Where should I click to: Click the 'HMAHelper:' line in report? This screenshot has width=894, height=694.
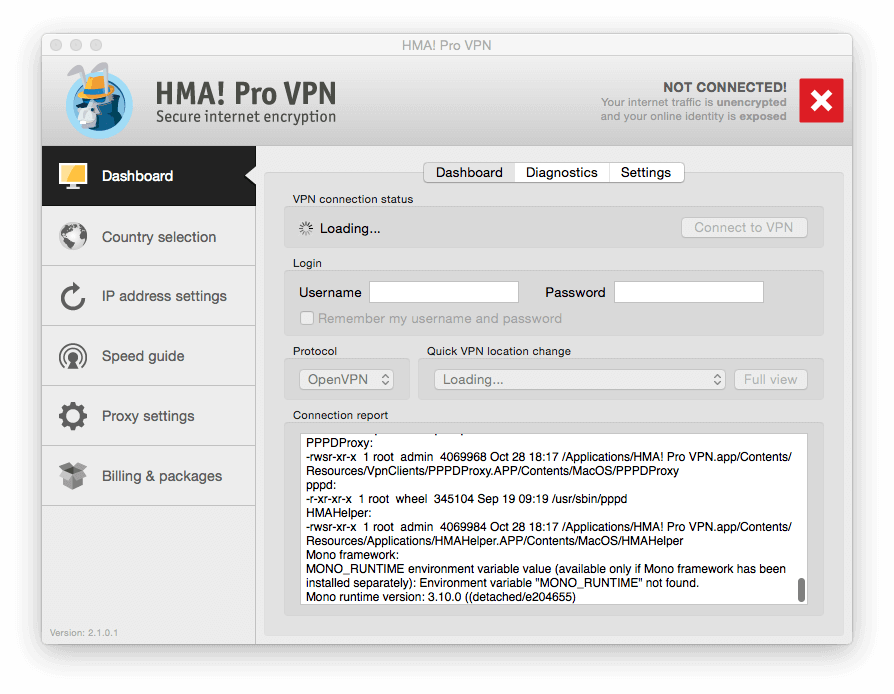click(x=339, y=513)
